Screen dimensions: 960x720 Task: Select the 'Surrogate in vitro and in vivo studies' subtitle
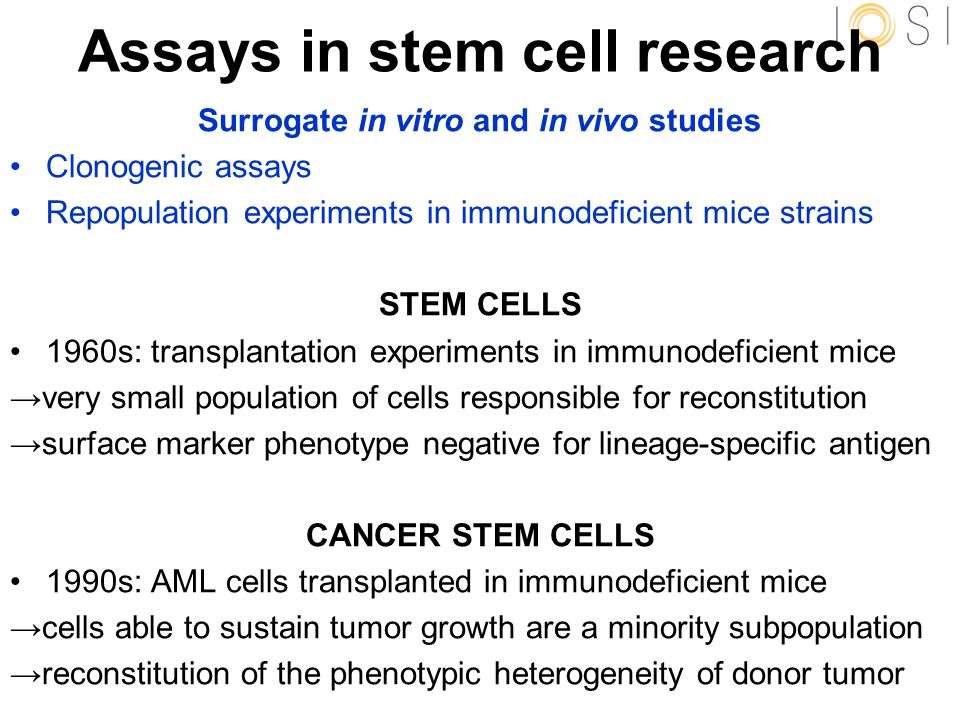pyautogui.click(x=479, y=121)
